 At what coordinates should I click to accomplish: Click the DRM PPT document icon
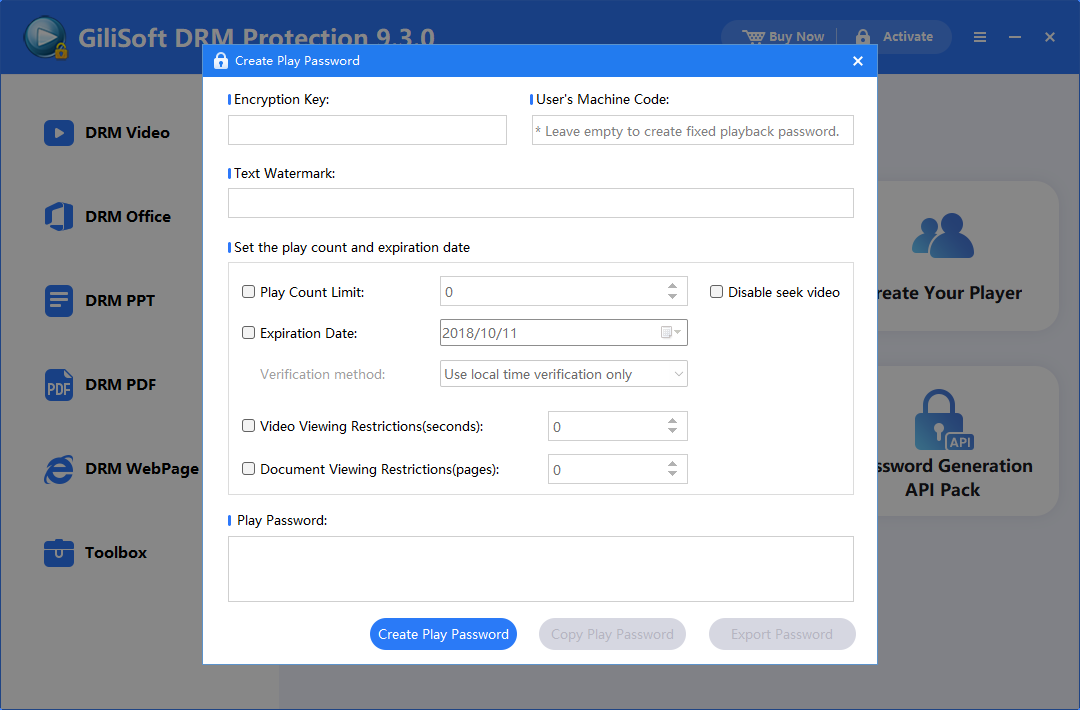(59, 301)
